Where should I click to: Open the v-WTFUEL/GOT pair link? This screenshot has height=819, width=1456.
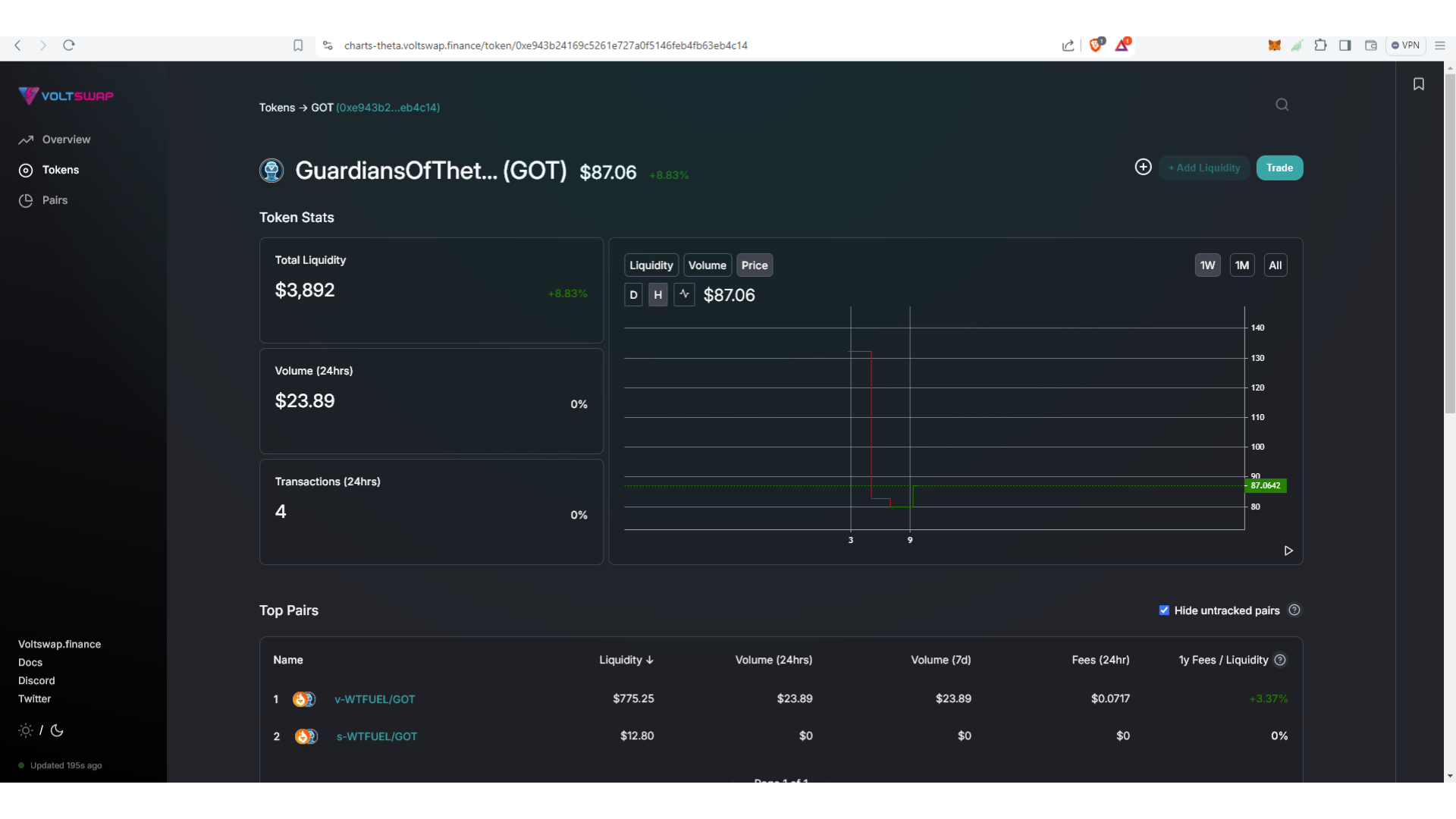(x=375, y=699)
